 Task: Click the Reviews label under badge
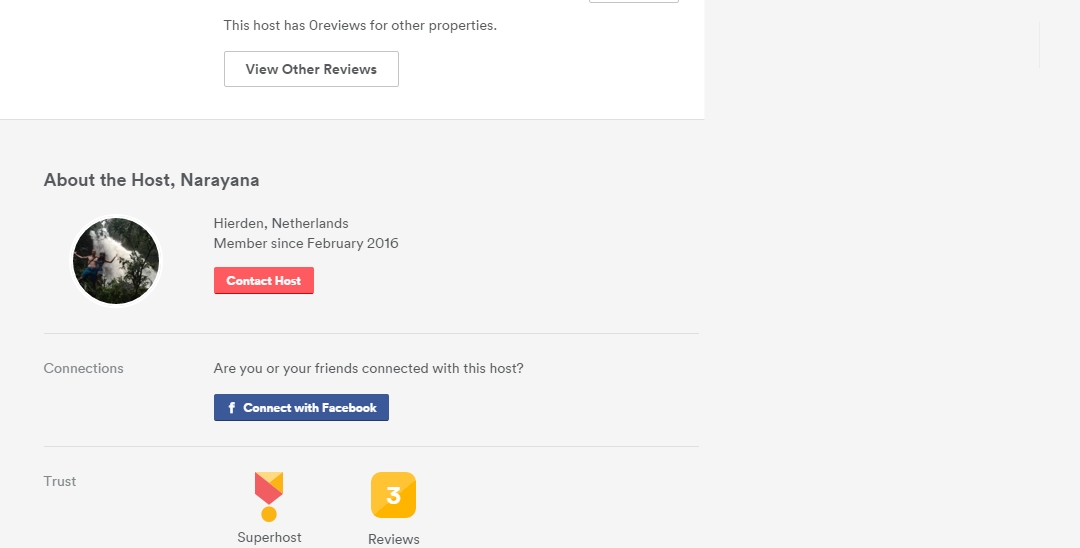pos(393,539)
